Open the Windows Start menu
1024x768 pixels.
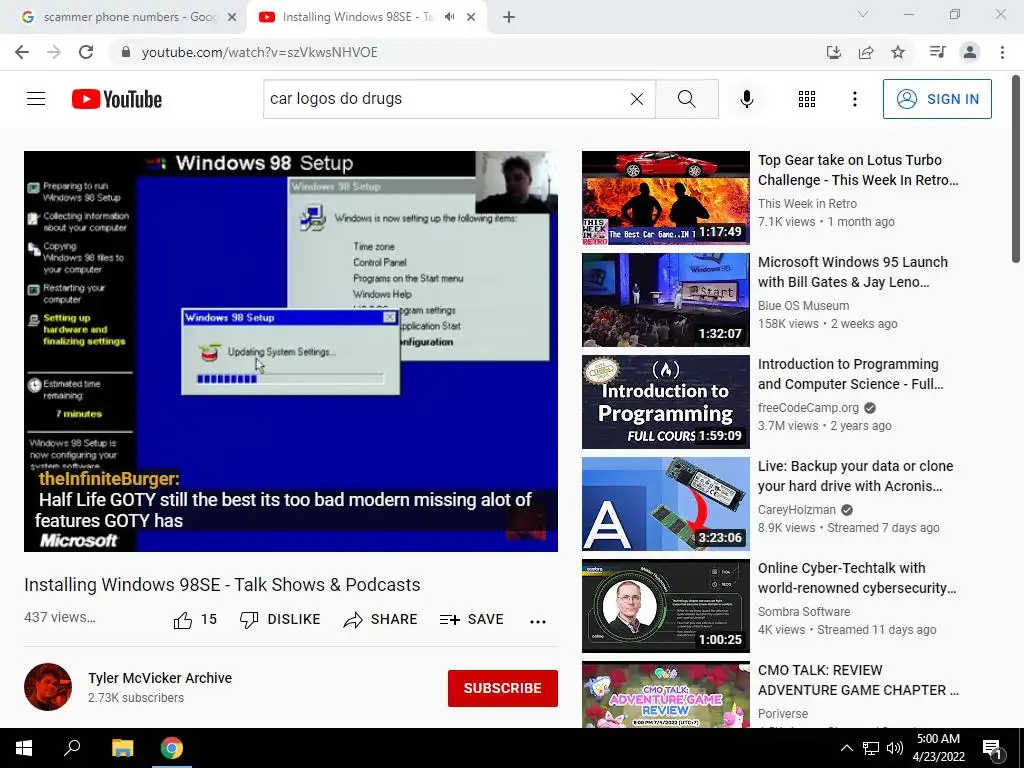point(24,748)
